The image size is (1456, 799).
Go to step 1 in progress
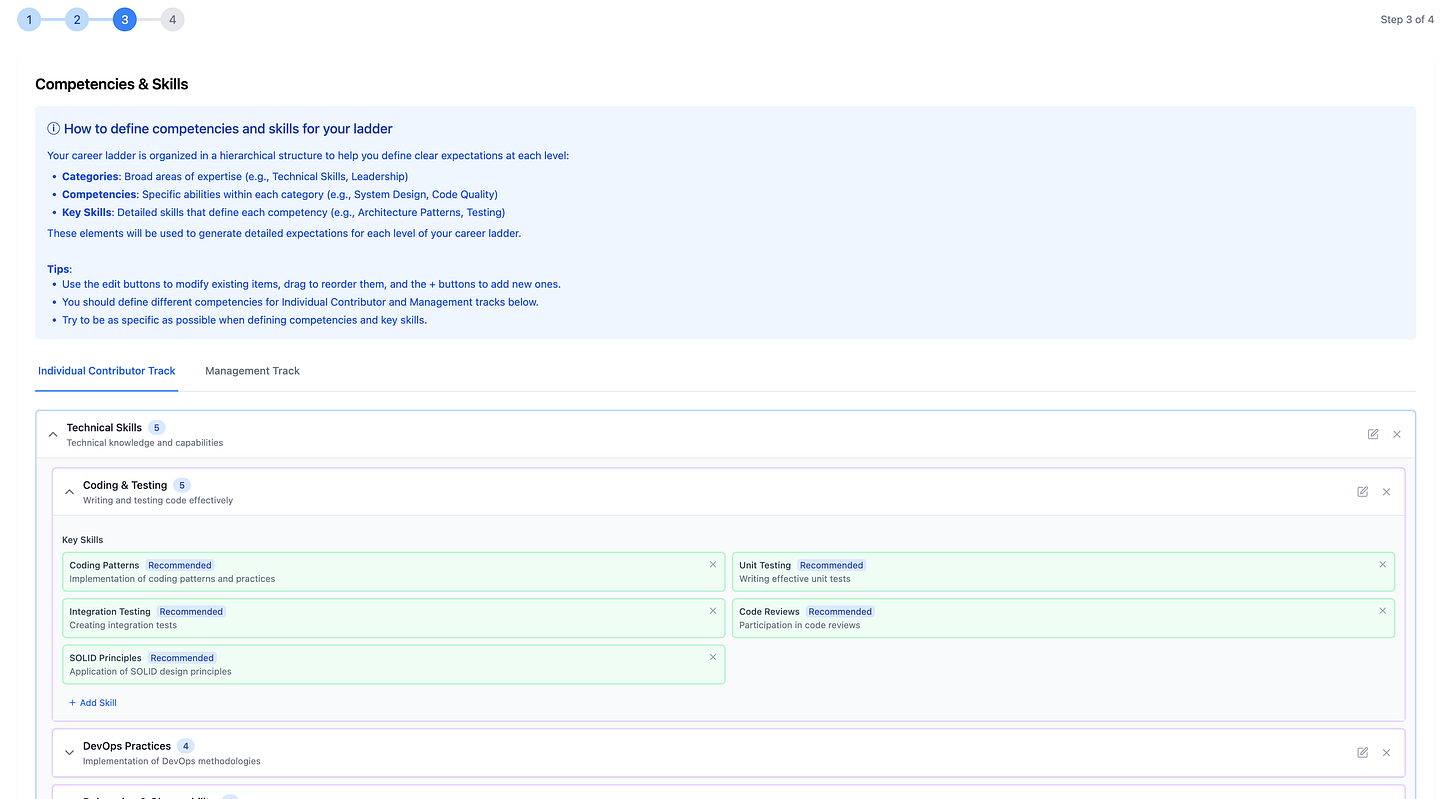29,19
